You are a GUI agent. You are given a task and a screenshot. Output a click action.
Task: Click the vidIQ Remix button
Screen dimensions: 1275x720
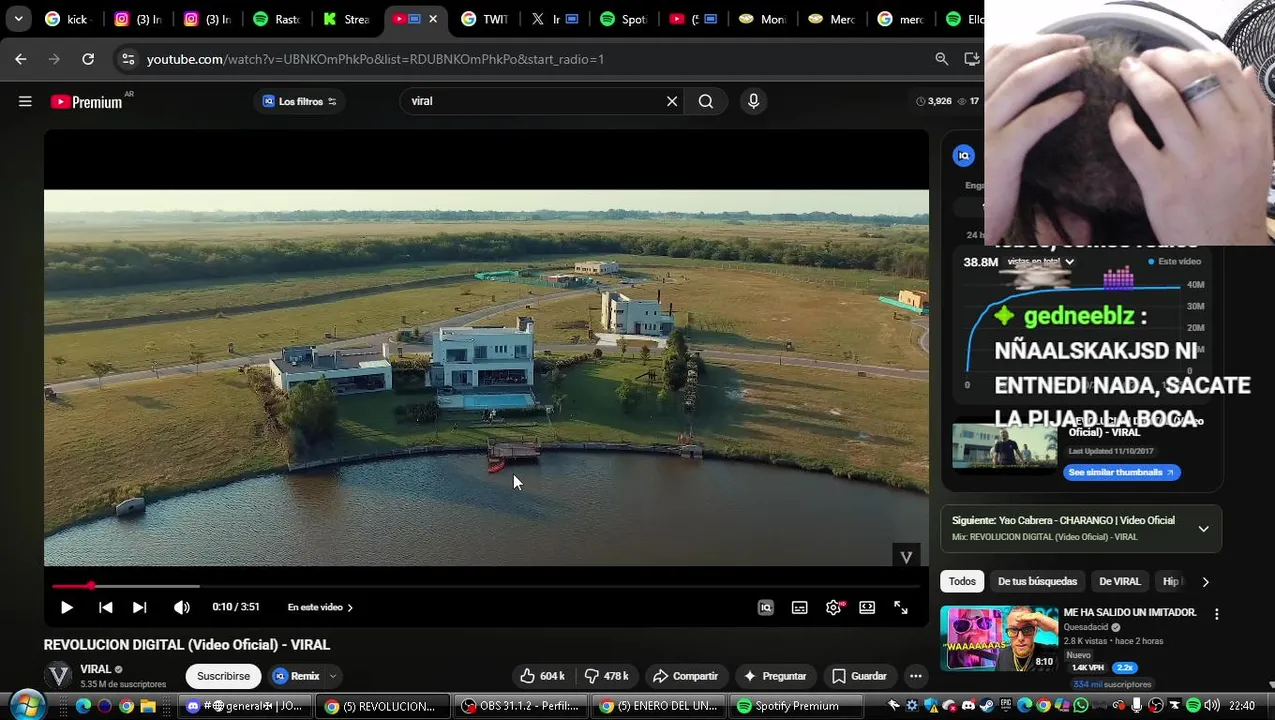pyautogui.click(x=296, y=676)
